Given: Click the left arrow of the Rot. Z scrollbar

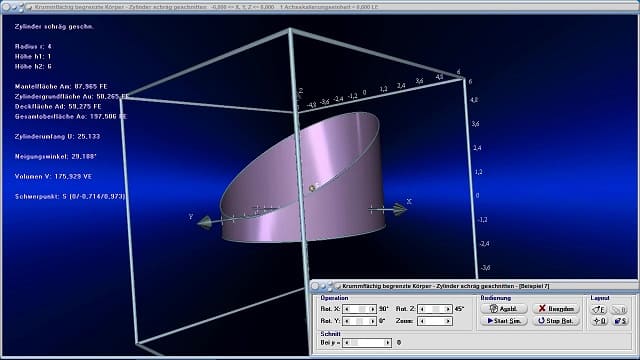Looking at the screenshot, I should [x=422, y=309].
